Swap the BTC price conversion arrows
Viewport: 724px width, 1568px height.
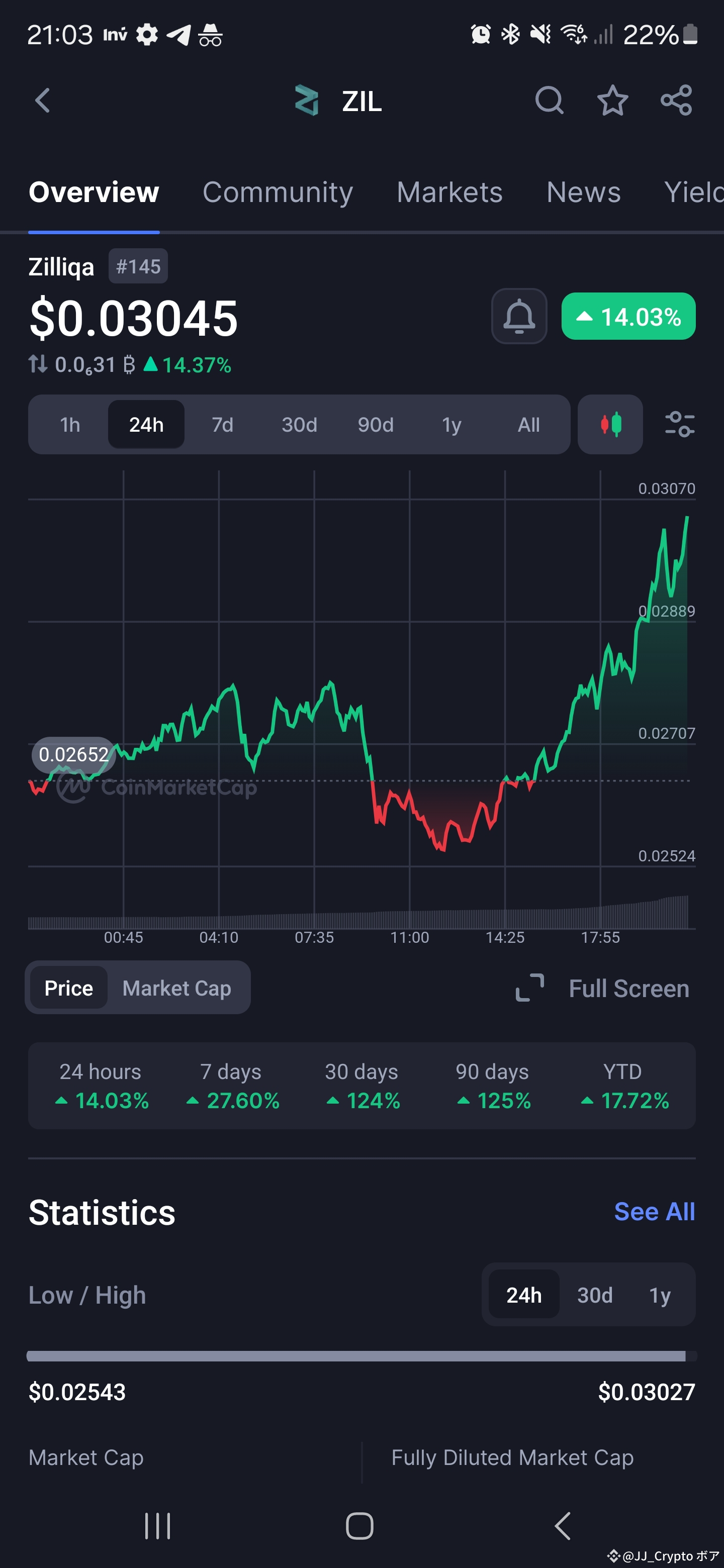coord(38,364)
